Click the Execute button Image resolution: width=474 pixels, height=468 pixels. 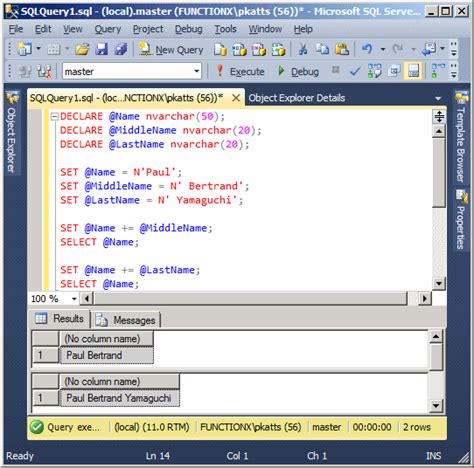(x=240, y=71)
